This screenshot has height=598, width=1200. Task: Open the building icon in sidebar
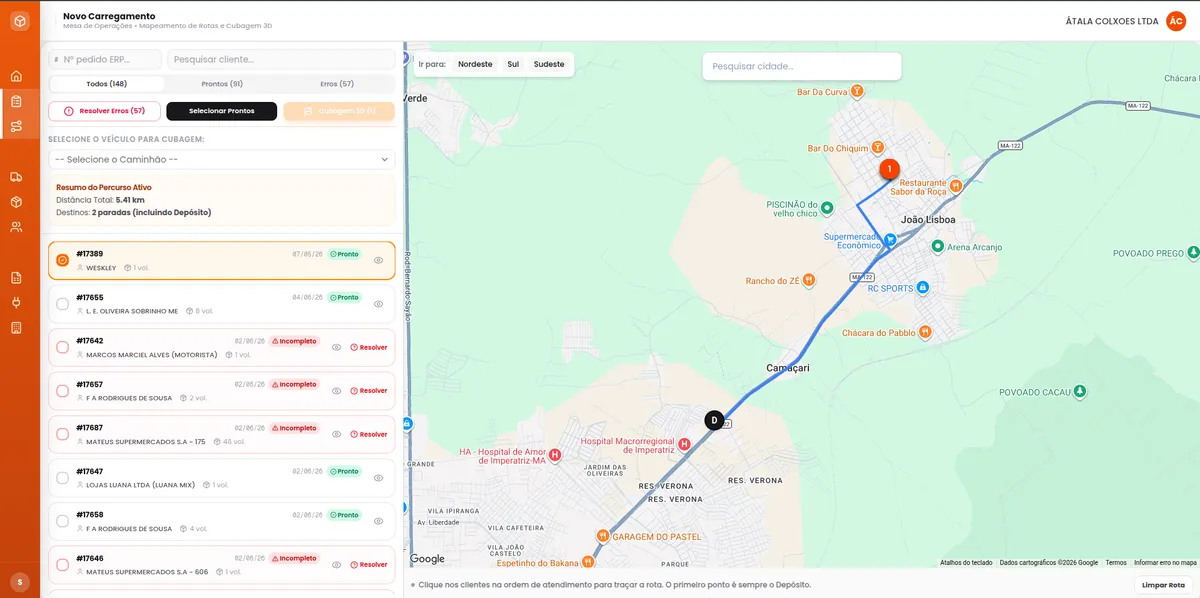coord(16,327)
